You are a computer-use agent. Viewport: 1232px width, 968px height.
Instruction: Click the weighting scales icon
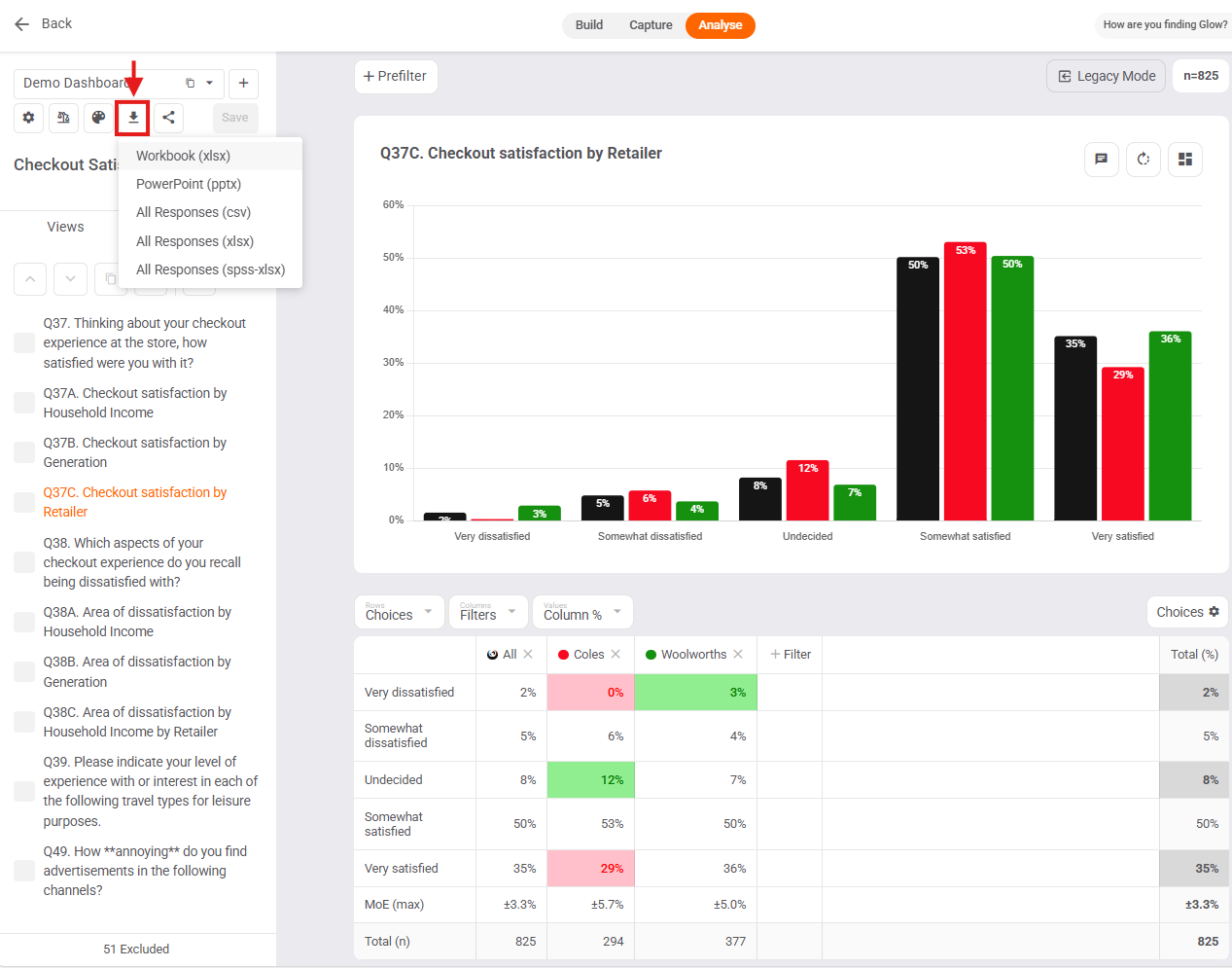pyautogui.click(x=63, y=118)
